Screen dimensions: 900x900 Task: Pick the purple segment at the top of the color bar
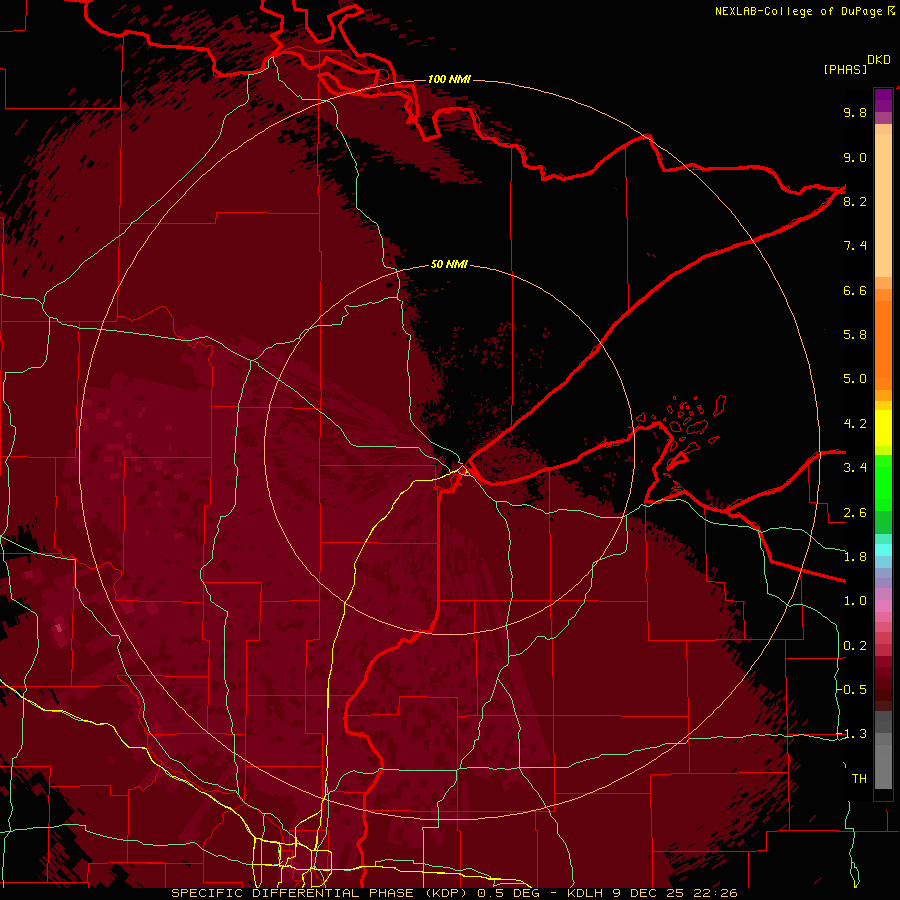pyautogui.click(x=883, y=100)
